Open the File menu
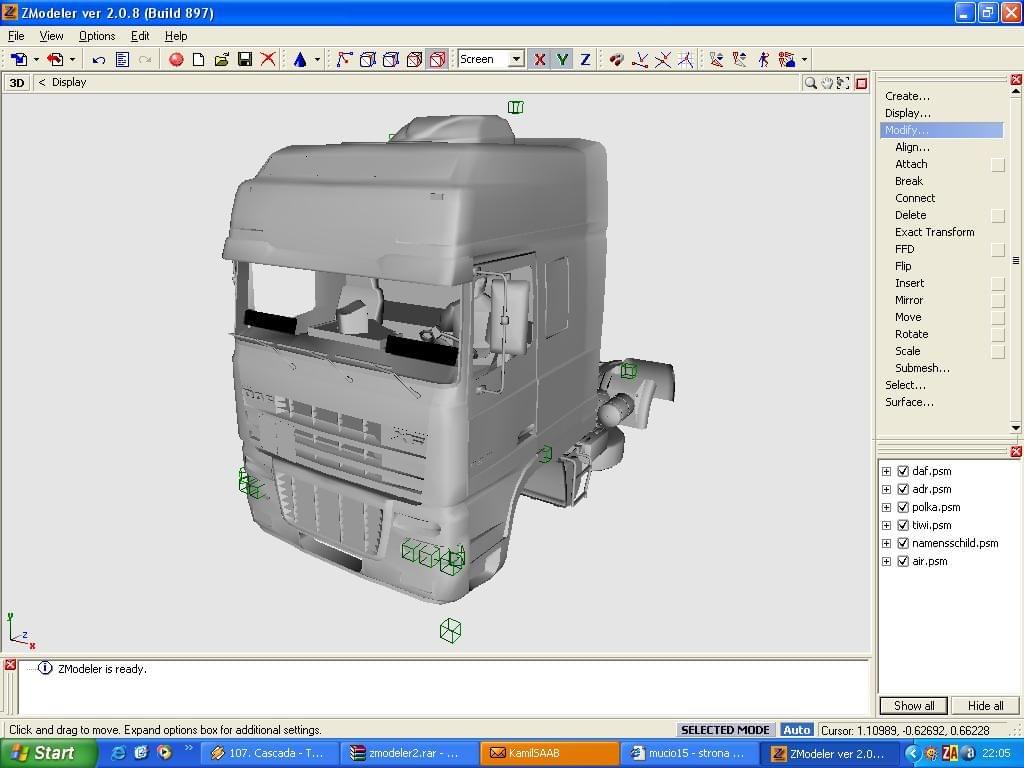Viewport: 1024px width, 768px height. click(16, 36)
